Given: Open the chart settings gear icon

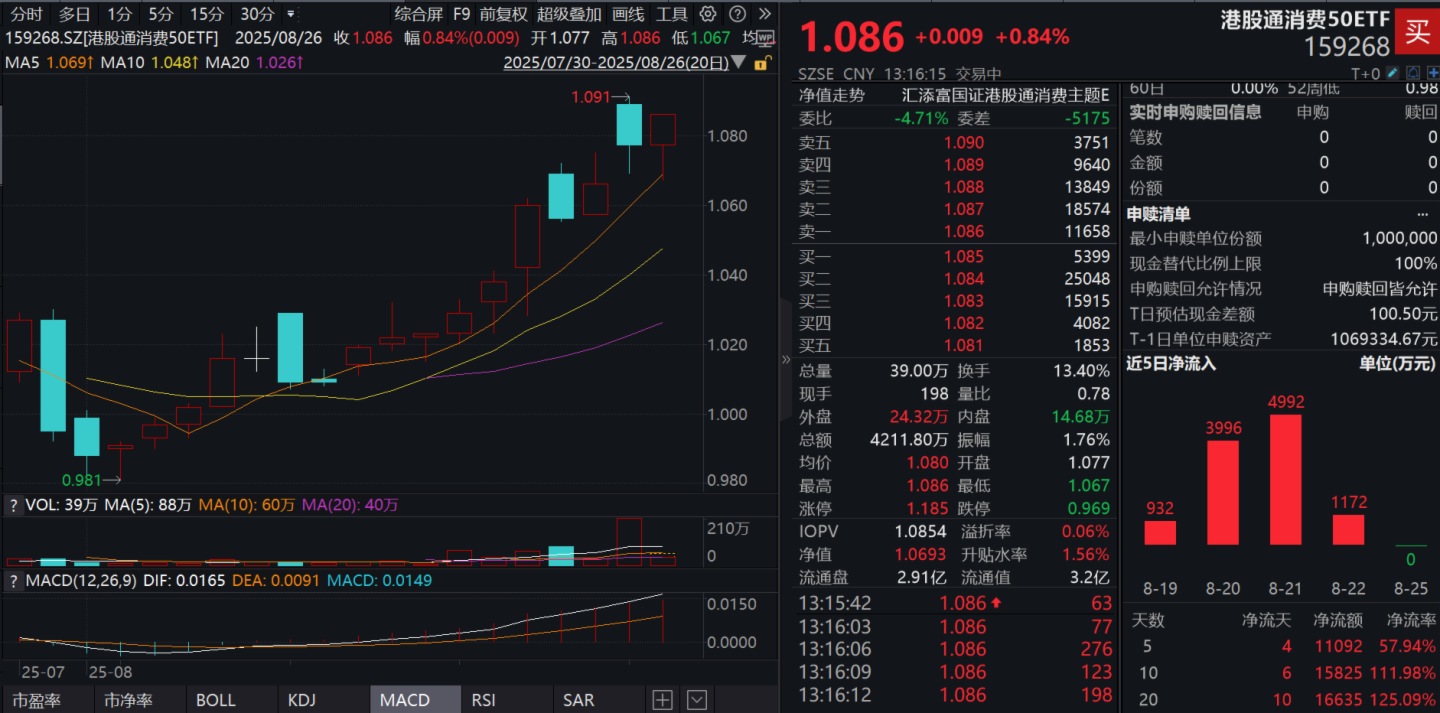Looking at the screenshot, I should 708,14.
